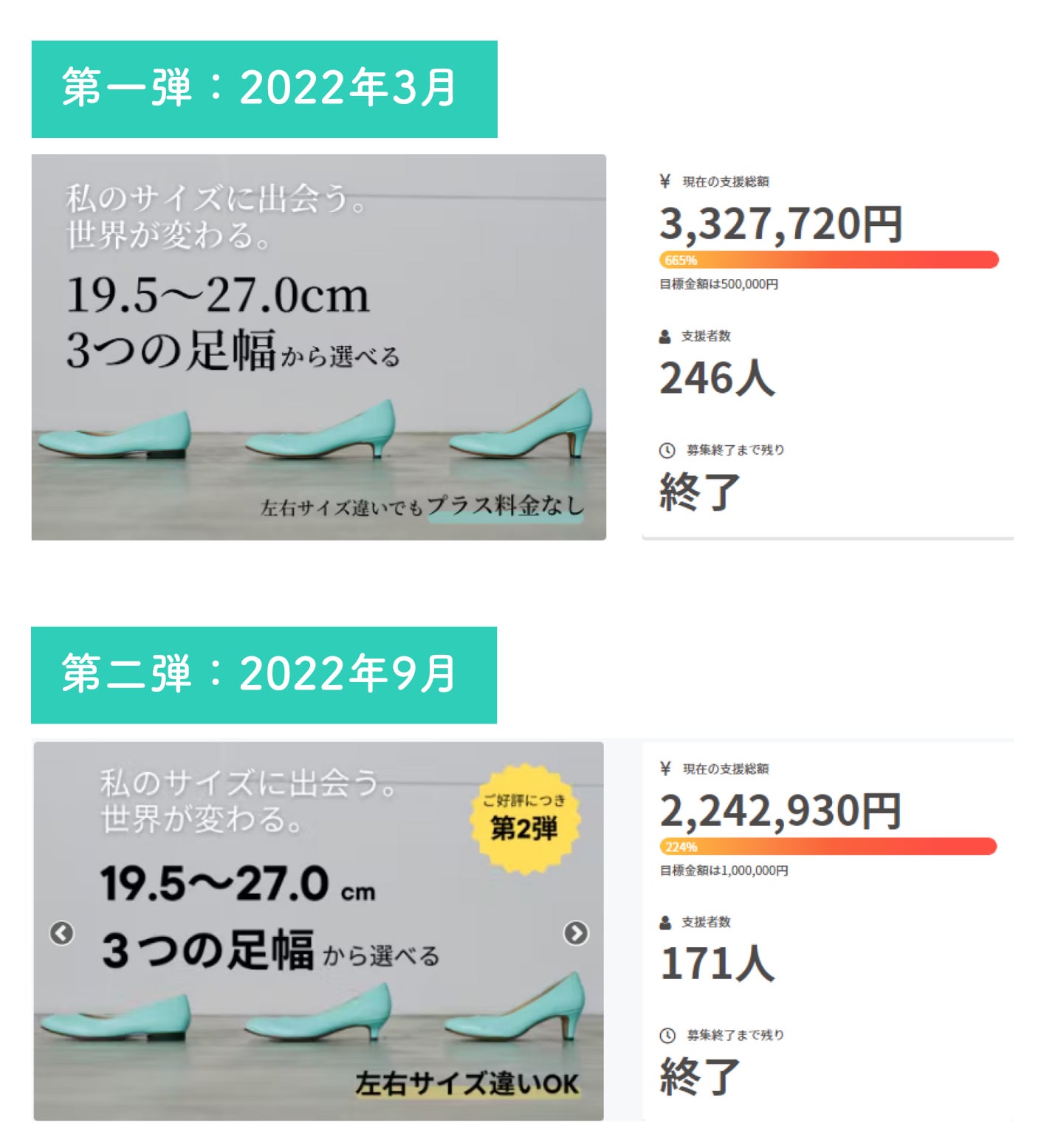The image size is (1044, 1148).
Task: Click the 2,242,930円 total amount
Action: [x=780, y=811]
